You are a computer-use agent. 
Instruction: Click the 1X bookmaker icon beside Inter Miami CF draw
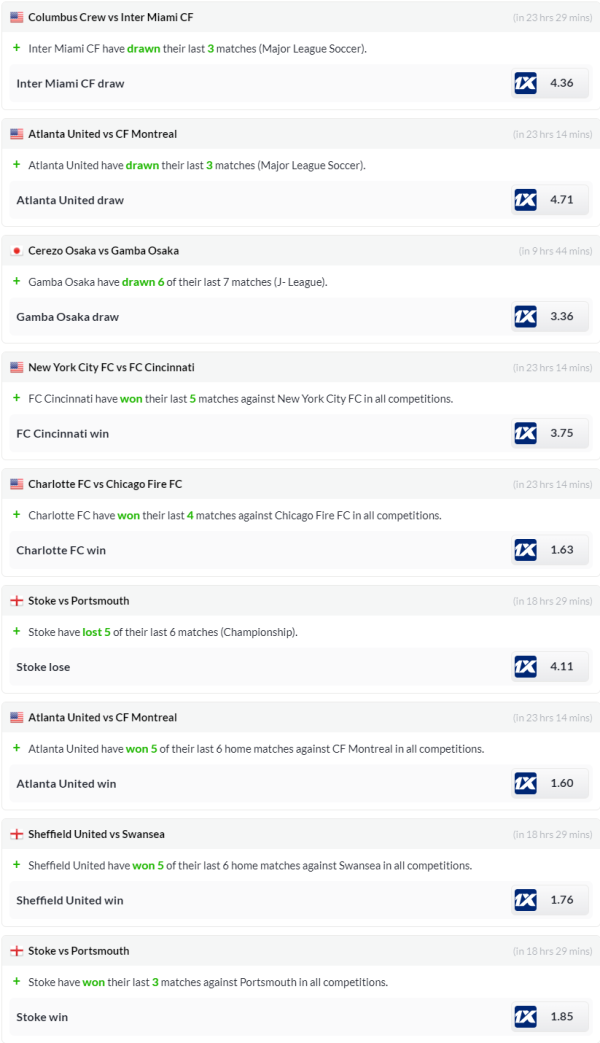click(x=525, y=83)
